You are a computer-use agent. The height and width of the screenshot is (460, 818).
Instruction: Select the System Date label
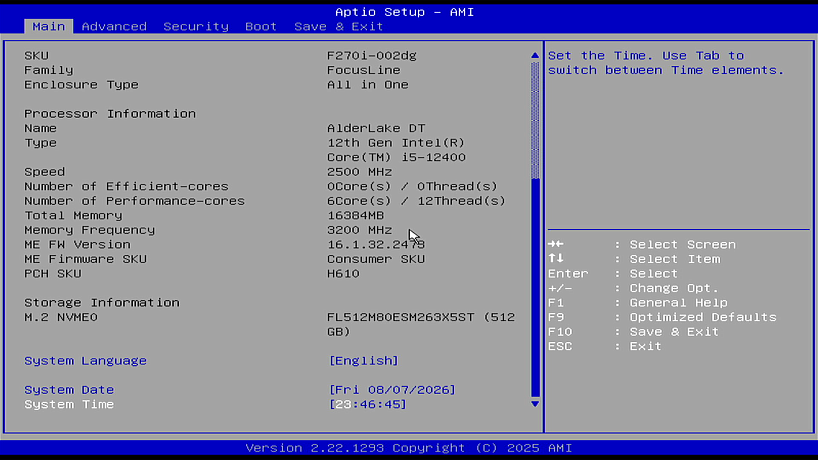click(69, 390)
